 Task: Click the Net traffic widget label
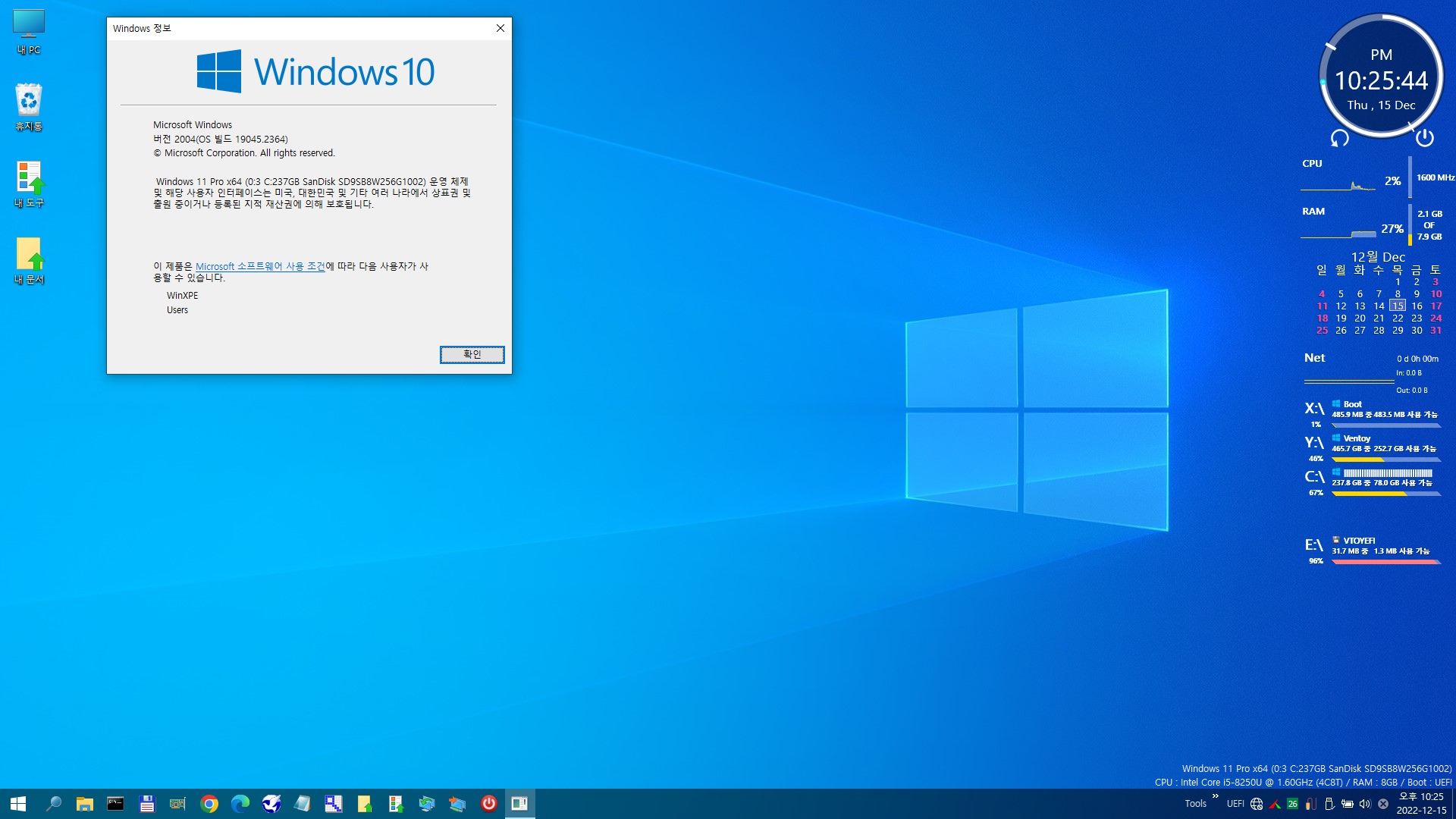pos(1314,358)
